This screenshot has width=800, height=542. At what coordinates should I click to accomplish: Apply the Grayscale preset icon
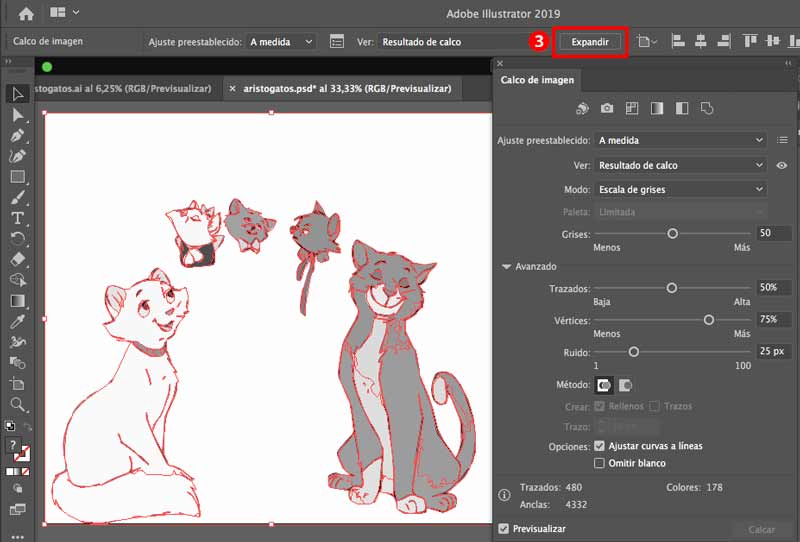(x=657, y=108)
